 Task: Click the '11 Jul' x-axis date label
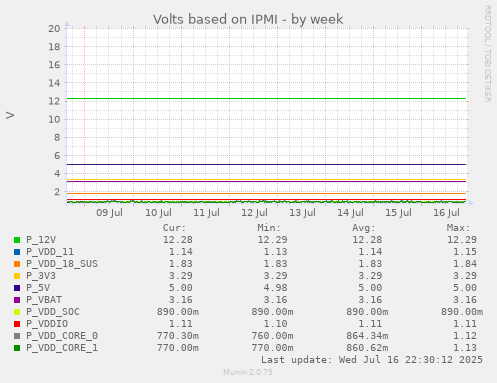pos(206,213)
